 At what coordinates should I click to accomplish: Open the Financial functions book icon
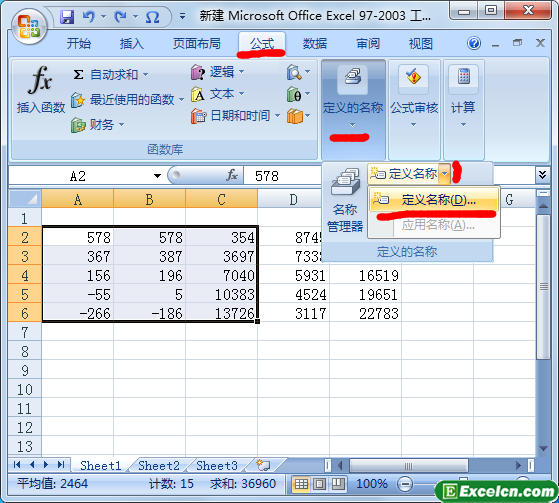point(78,125)
